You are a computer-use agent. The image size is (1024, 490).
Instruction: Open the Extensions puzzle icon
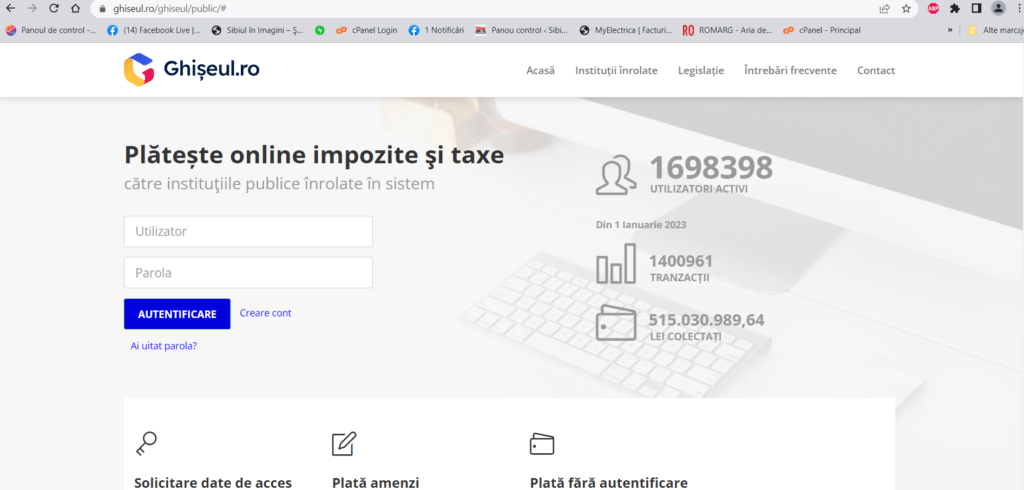tap(955, 8)
